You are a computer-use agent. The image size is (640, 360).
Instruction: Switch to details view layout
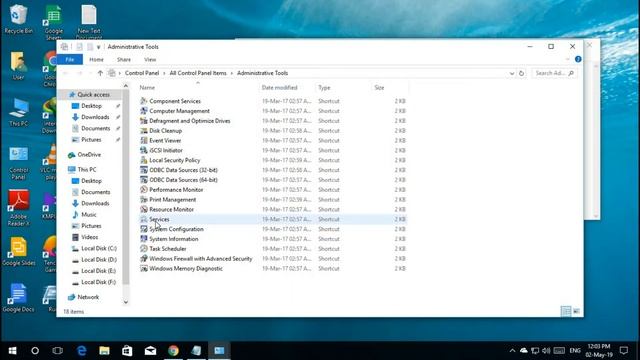click(566, 311)
